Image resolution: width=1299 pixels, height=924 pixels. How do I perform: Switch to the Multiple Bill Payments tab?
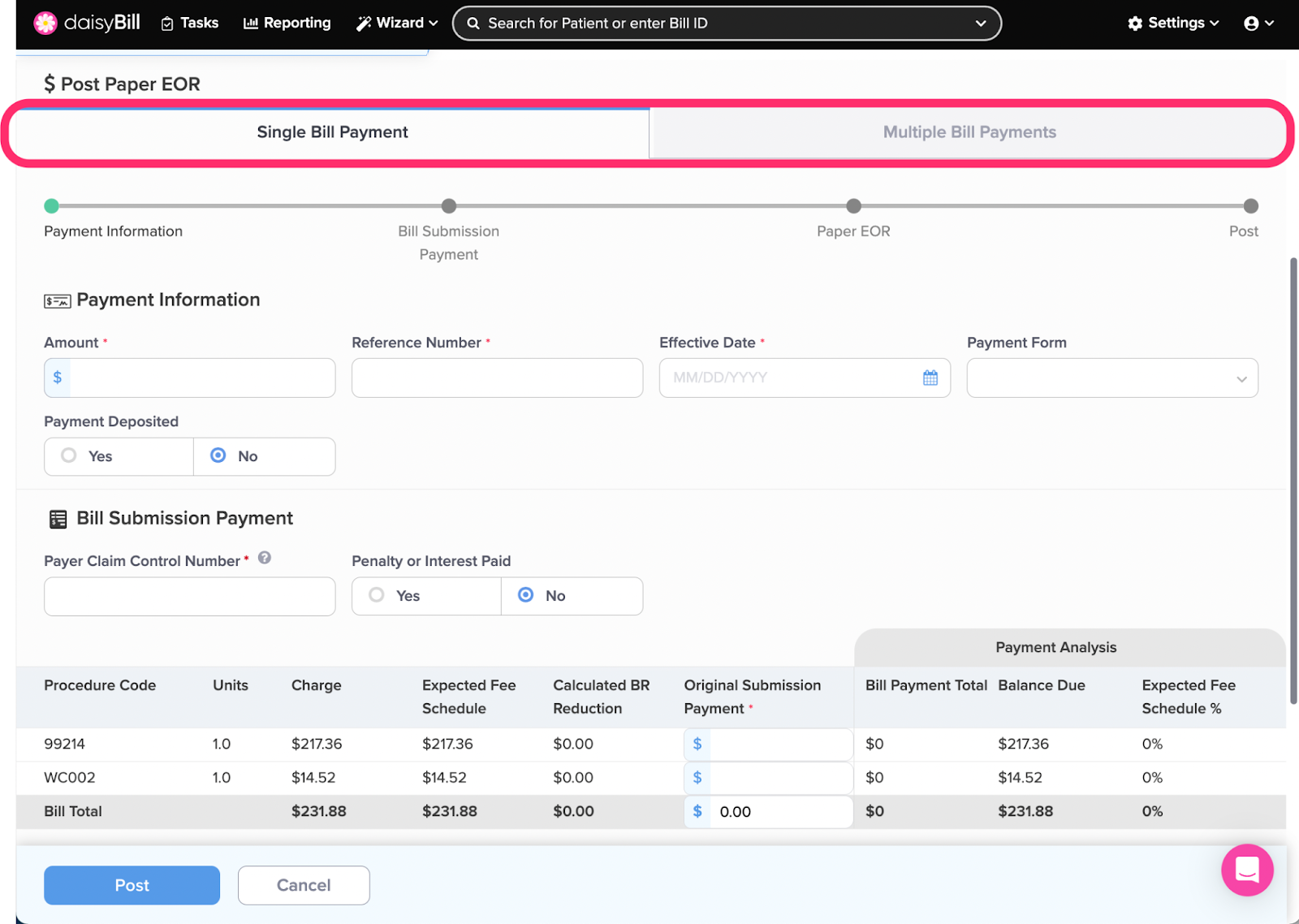pos(969,132)
